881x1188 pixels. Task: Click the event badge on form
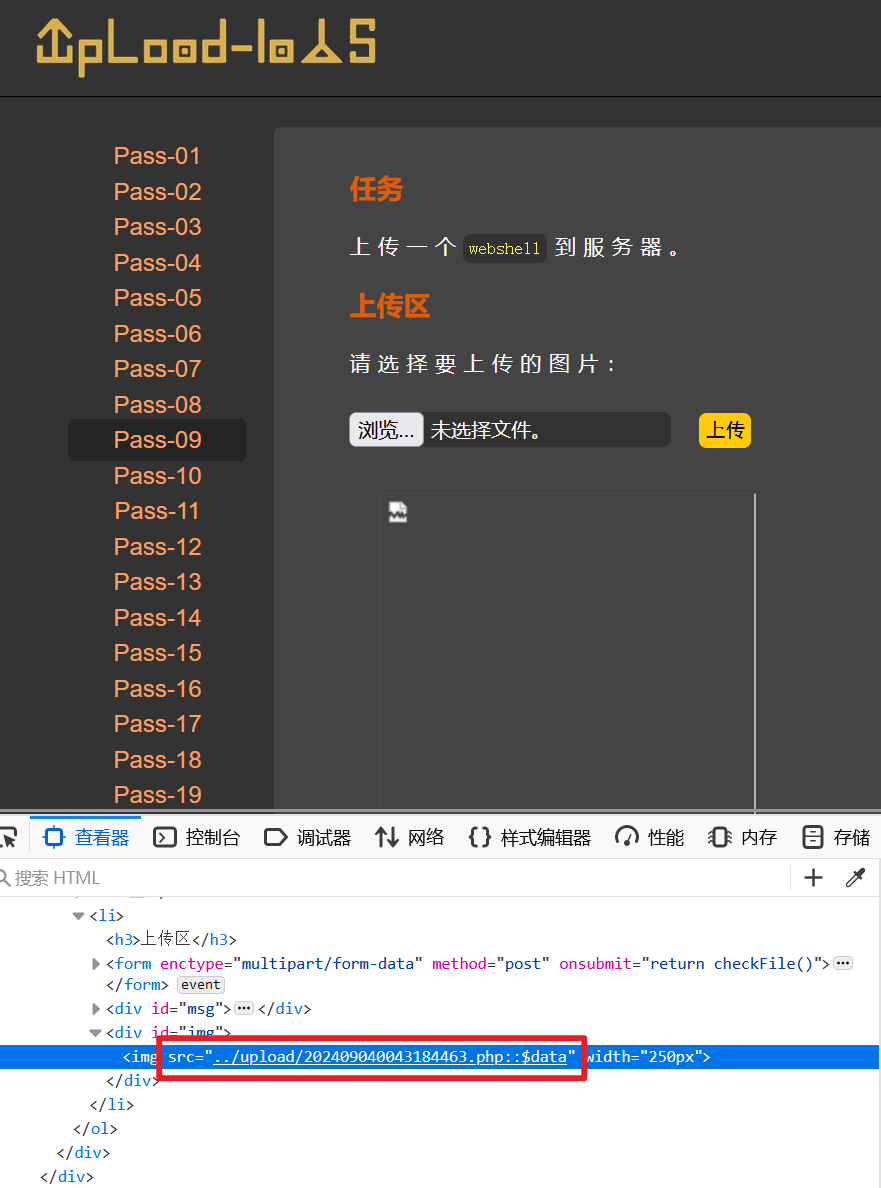point(201,985)
